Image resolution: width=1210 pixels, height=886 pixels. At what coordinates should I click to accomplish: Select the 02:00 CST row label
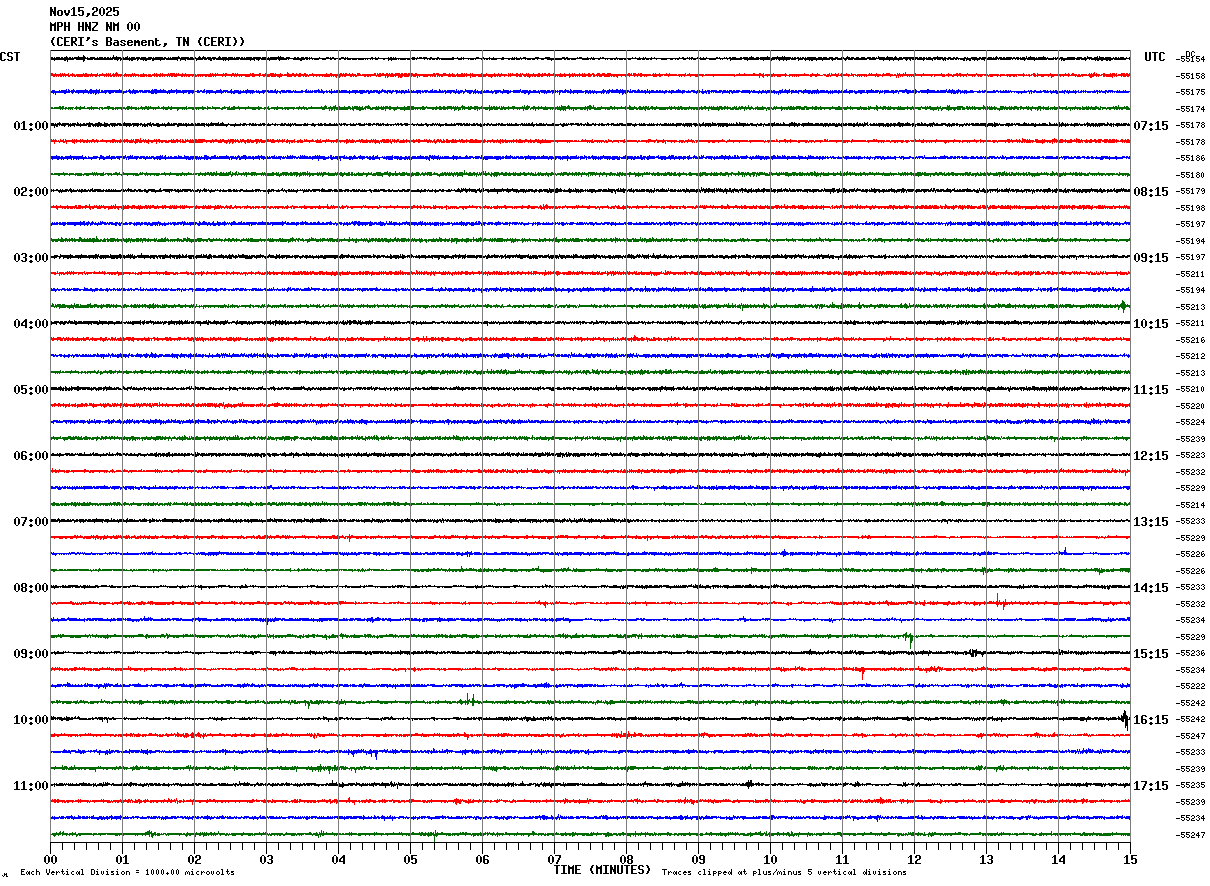(x=30, y=192)
